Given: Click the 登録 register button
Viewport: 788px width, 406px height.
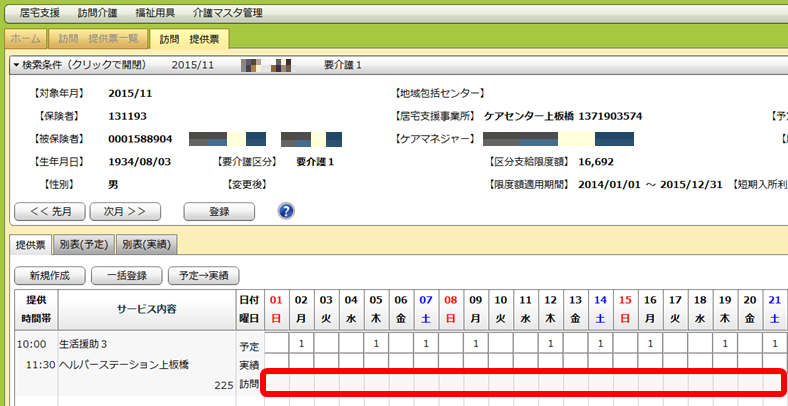Looking at the screenshot, I should 218,211.
